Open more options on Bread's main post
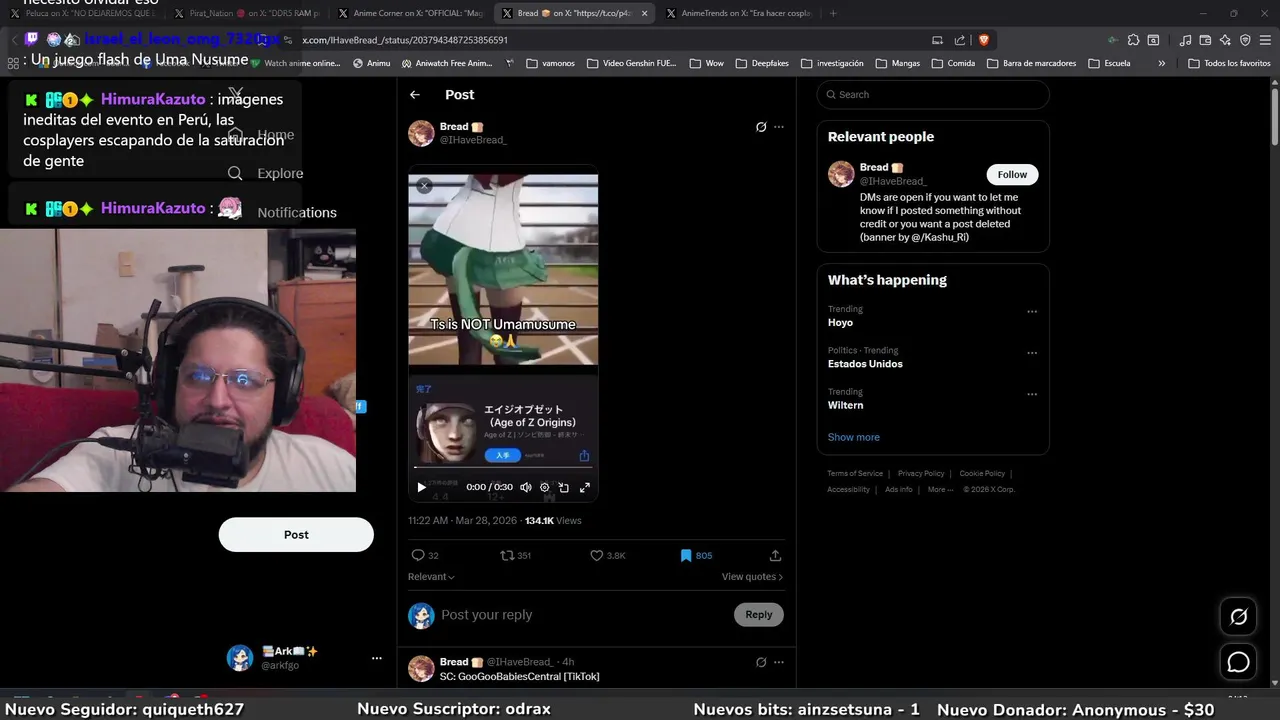Image resolution: width=1280 pixels, height=720 pixels. pos(779,127)
